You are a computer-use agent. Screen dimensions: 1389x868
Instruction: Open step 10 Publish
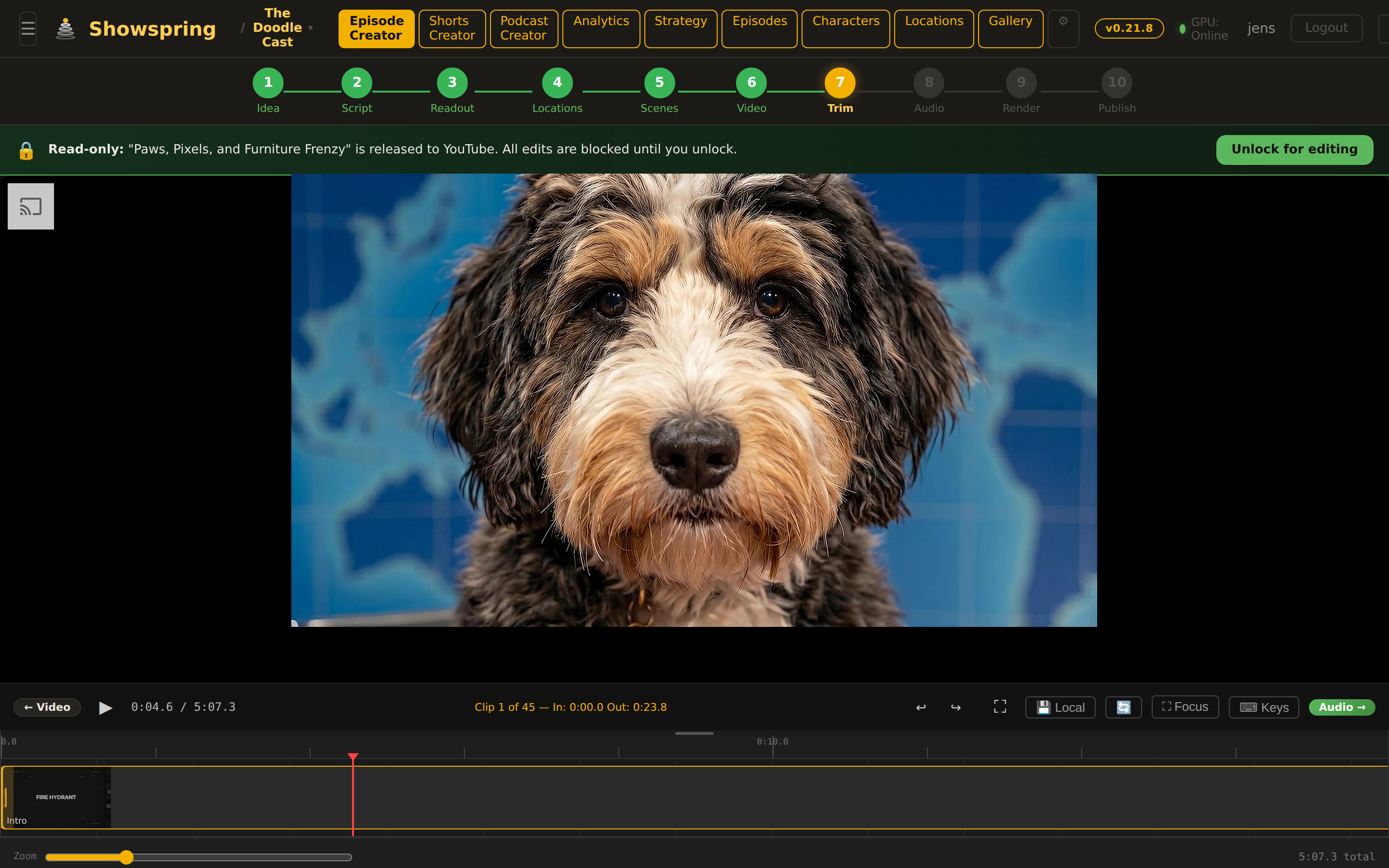[x=1116, y=82]
